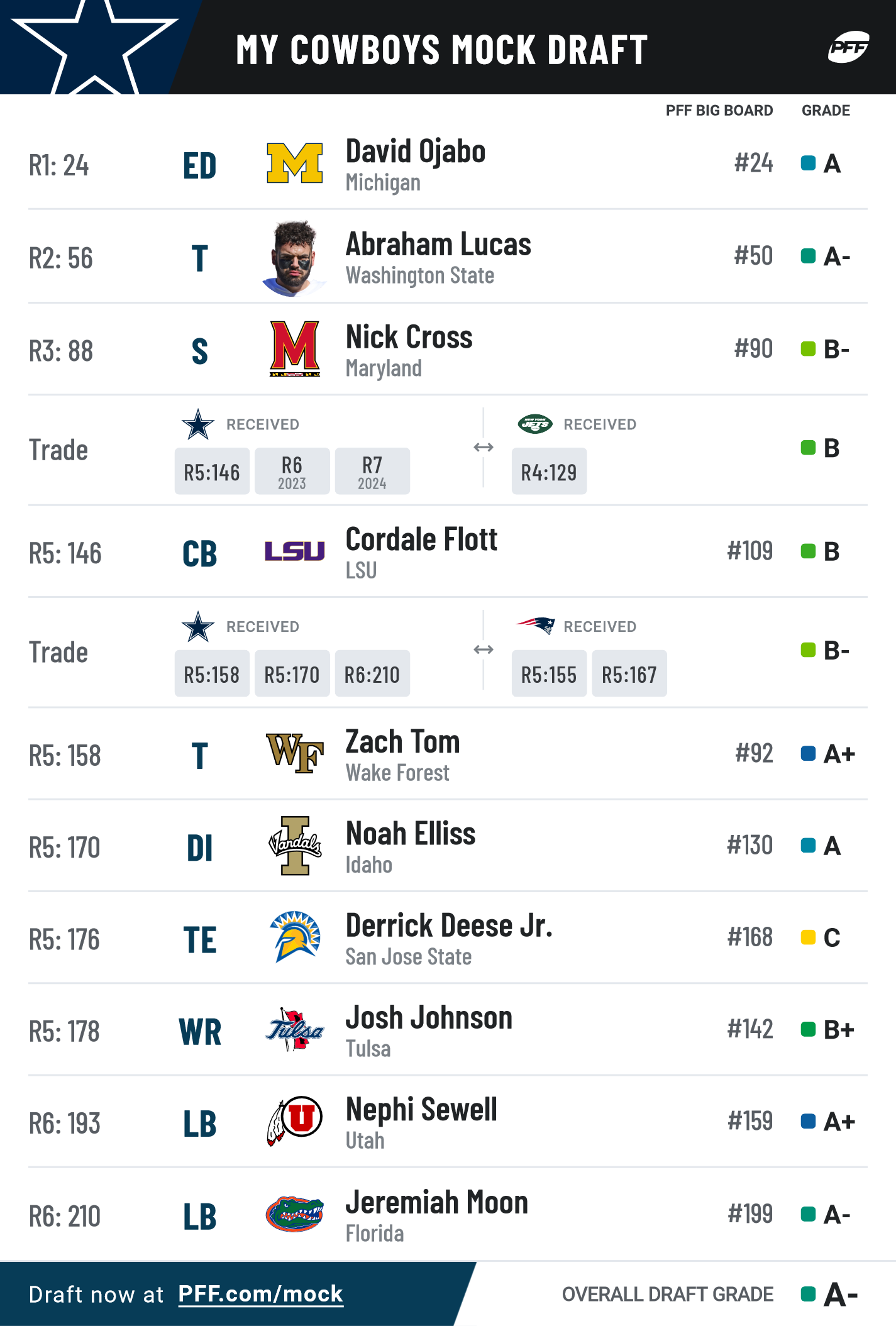The width and height of the screenshot is (896, 1326).
Task: Open the PFF.com/mock link
Action: pyautogui.click(x=260, y=1294)
